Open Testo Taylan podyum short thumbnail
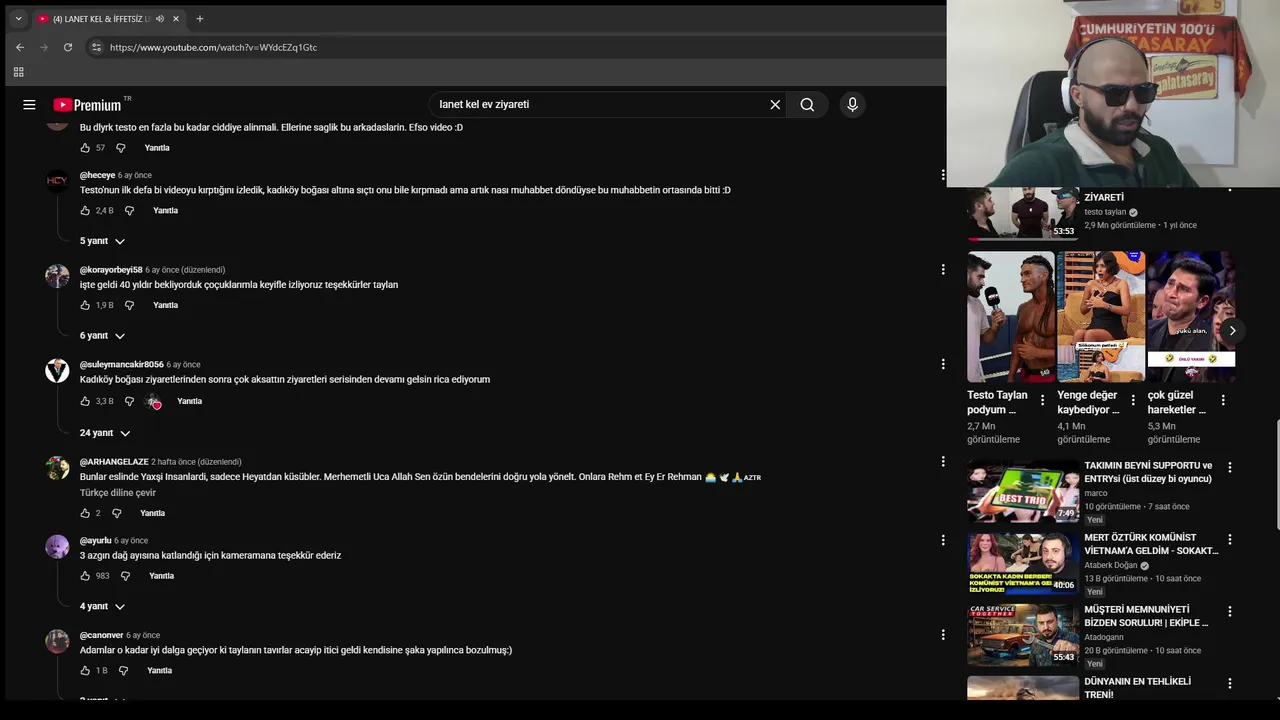The image size is (1280, 720). 1011,316
